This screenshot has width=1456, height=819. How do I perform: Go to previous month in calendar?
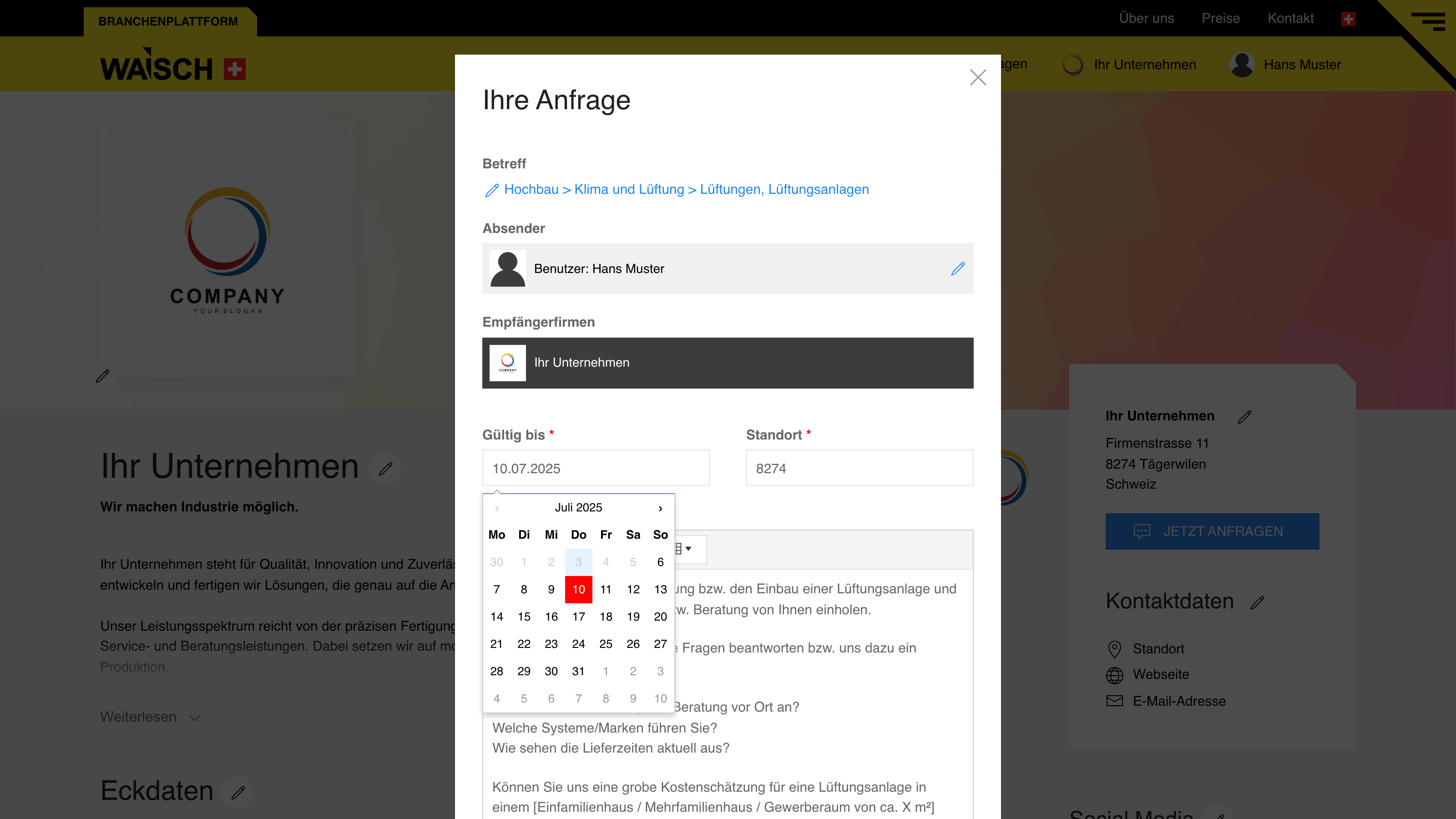click(497, 508)
